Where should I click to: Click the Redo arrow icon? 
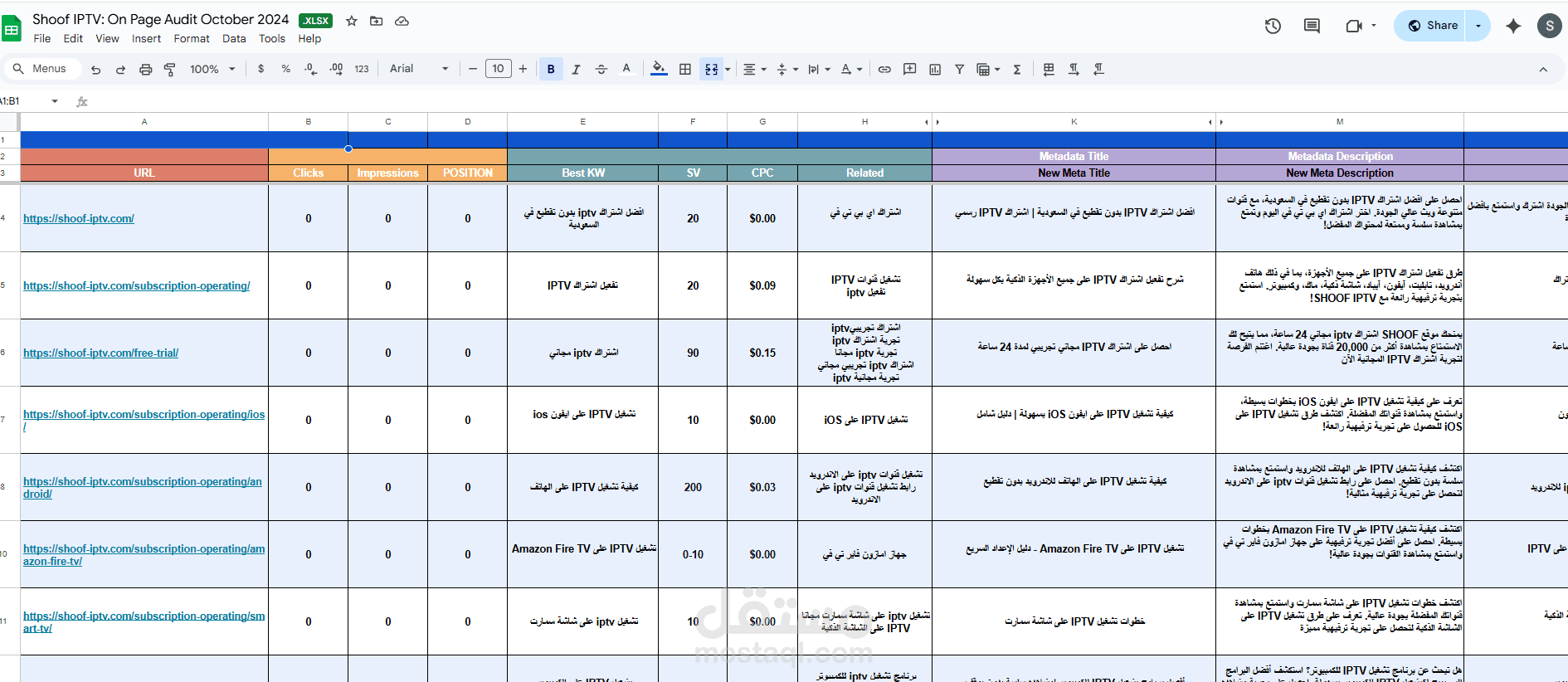click(121, 70)
